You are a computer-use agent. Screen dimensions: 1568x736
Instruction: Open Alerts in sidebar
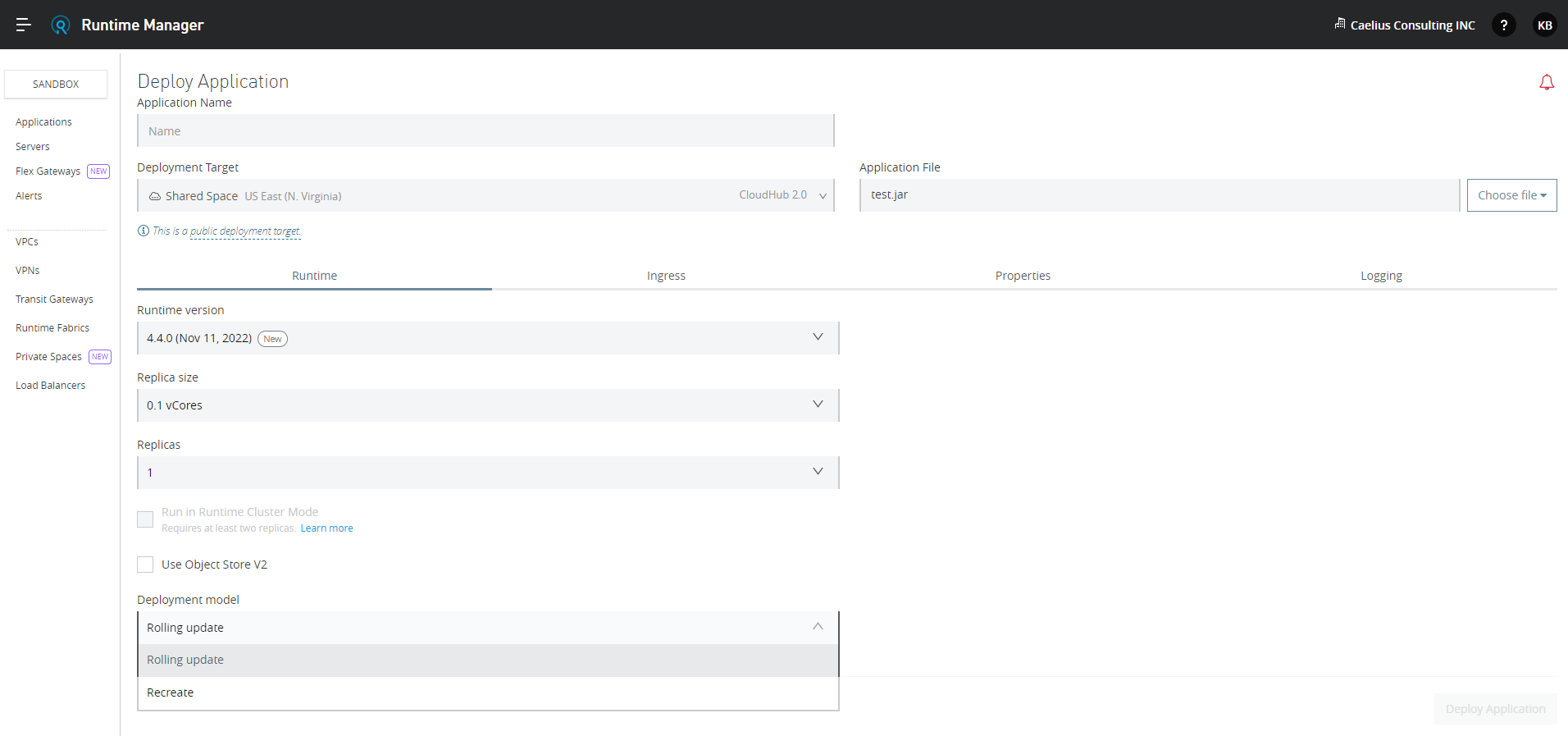tap(29, 196)
